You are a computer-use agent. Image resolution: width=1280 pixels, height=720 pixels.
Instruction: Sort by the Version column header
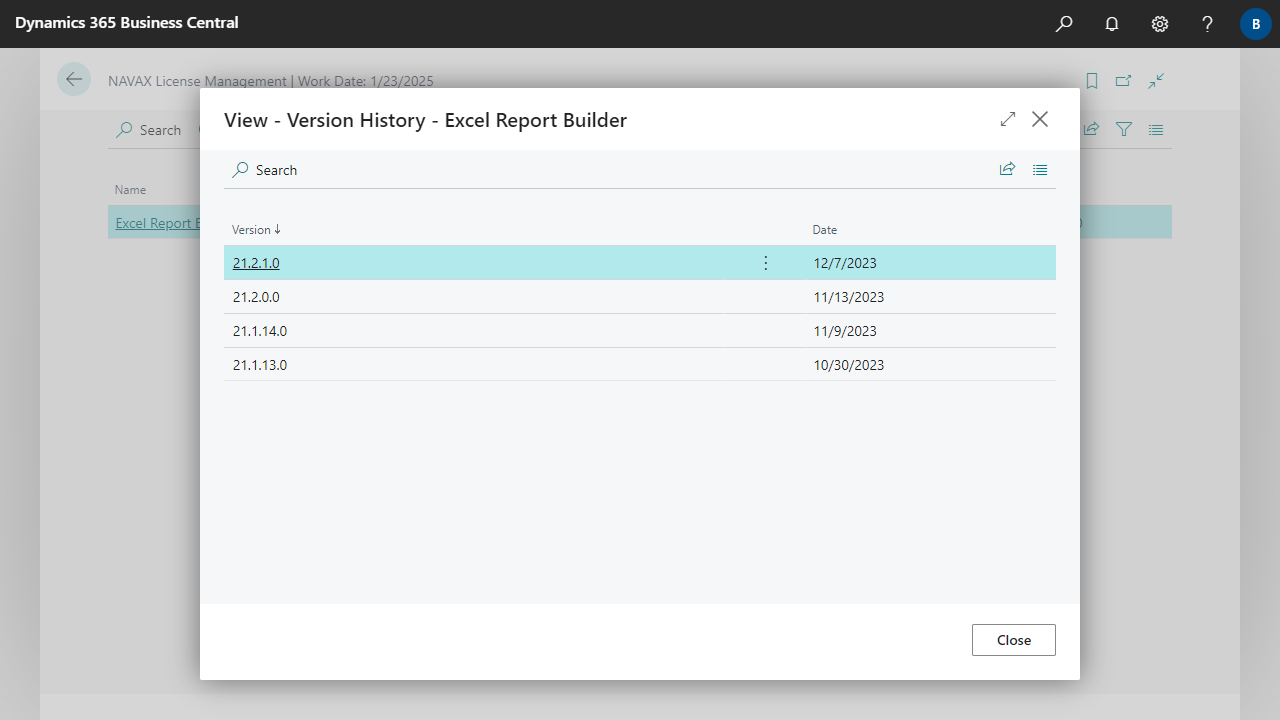(x=256, y=229)
